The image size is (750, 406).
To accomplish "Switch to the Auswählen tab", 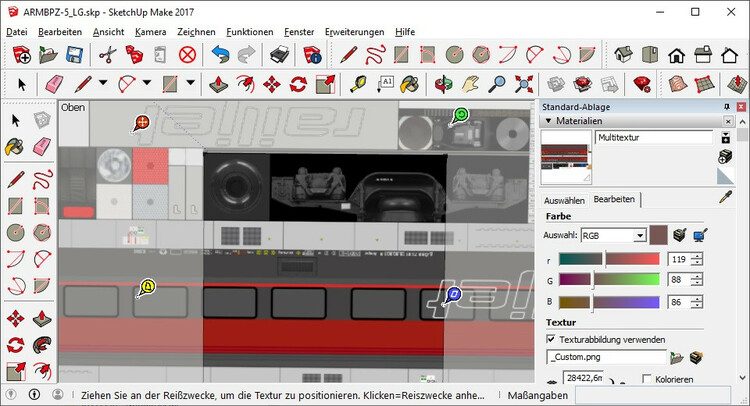I will coord(564,200).
